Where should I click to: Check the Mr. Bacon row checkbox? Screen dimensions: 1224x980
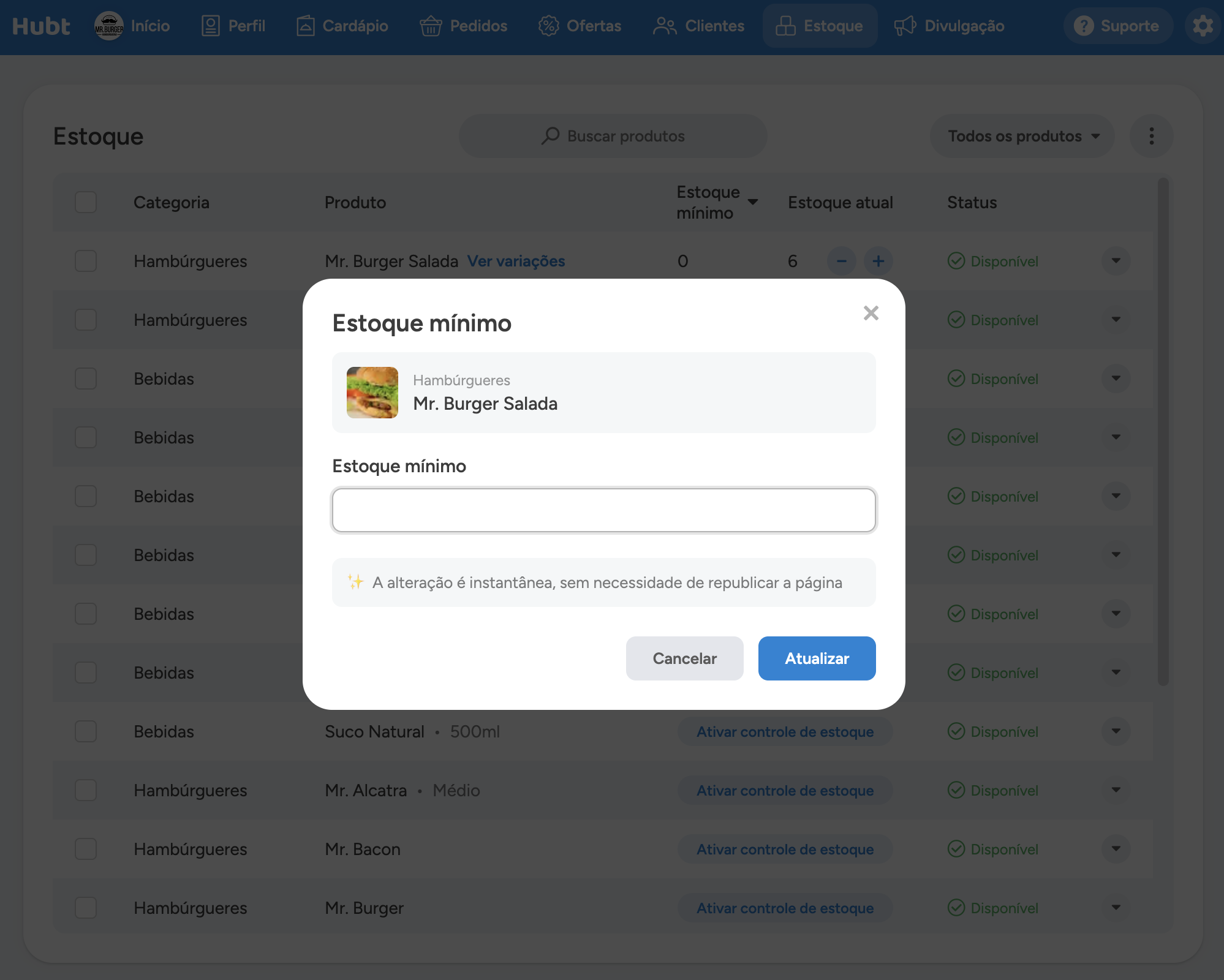86,849
